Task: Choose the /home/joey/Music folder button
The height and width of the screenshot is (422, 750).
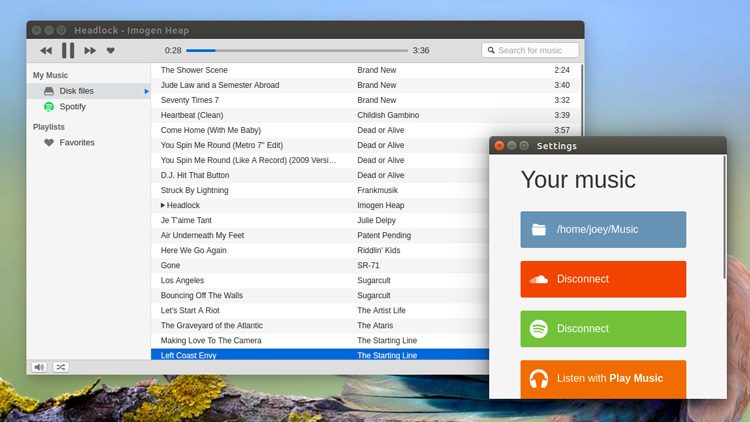Action: [603, 229]
